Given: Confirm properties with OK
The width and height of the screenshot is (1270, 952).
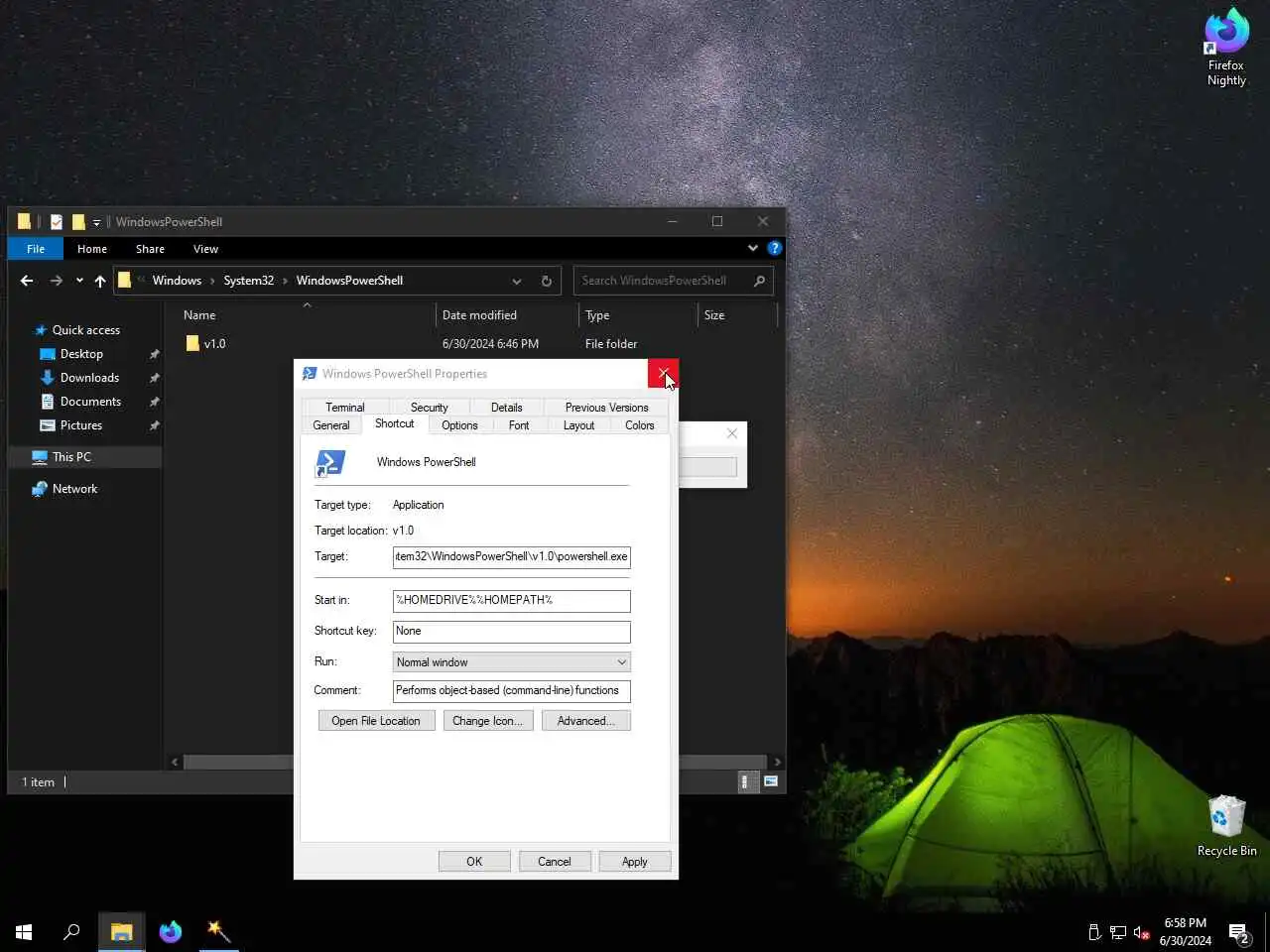Looking at the screenshot, I should 474,862.
